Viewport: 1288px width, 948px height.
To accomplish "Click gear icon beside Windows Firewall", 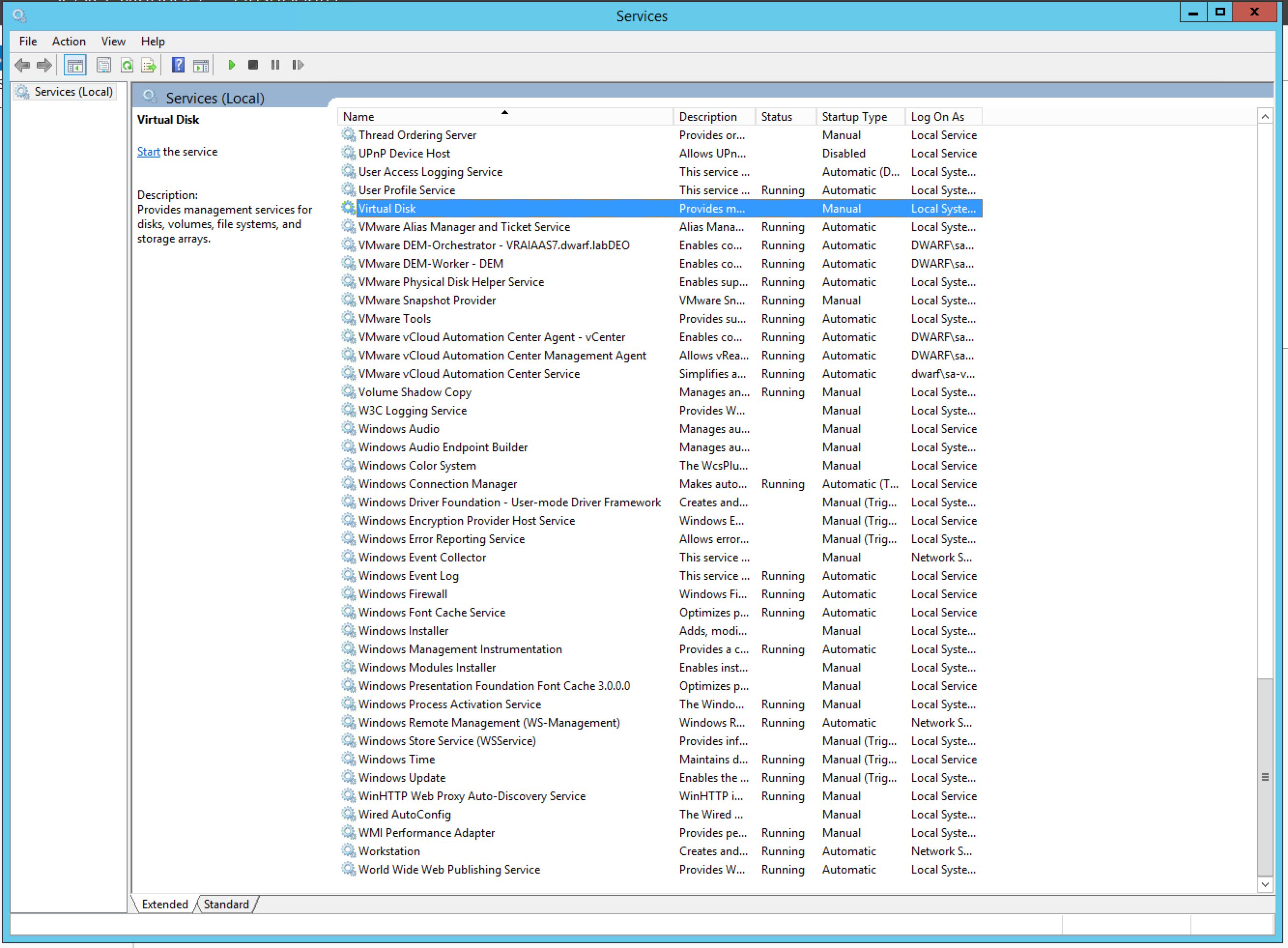I will [348, 593].
